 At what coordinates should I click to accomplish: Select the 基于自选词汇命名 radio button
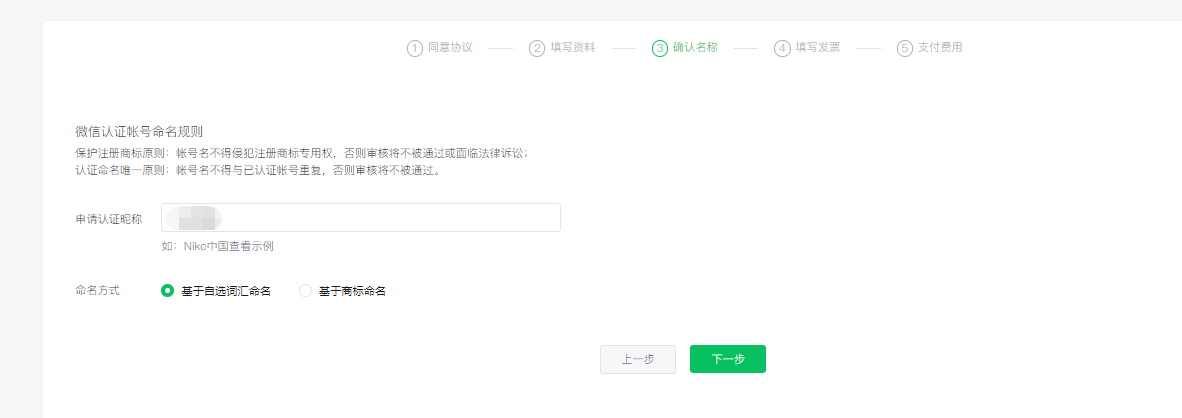[x=167, y=291]
